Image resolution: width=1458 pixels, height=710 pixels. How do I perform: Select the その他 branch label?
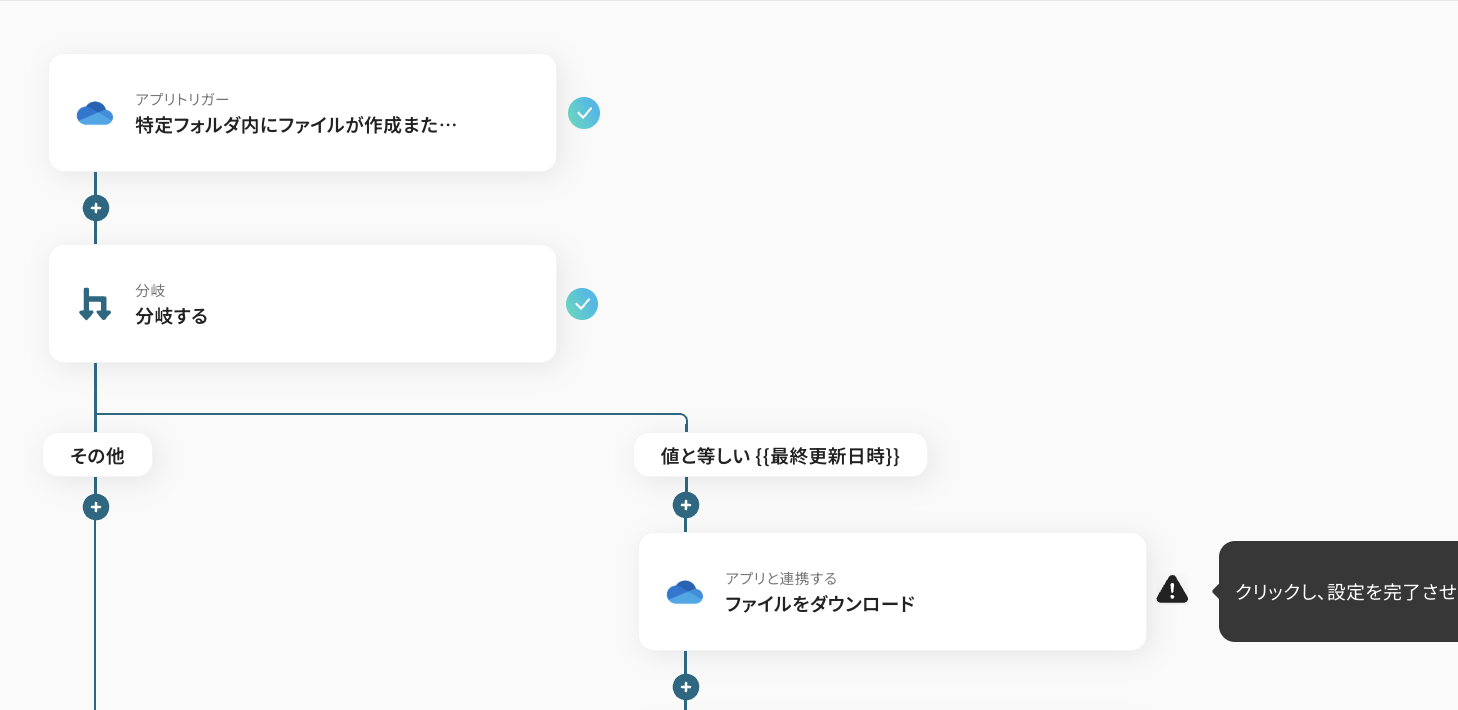click(x=97, y=455)
